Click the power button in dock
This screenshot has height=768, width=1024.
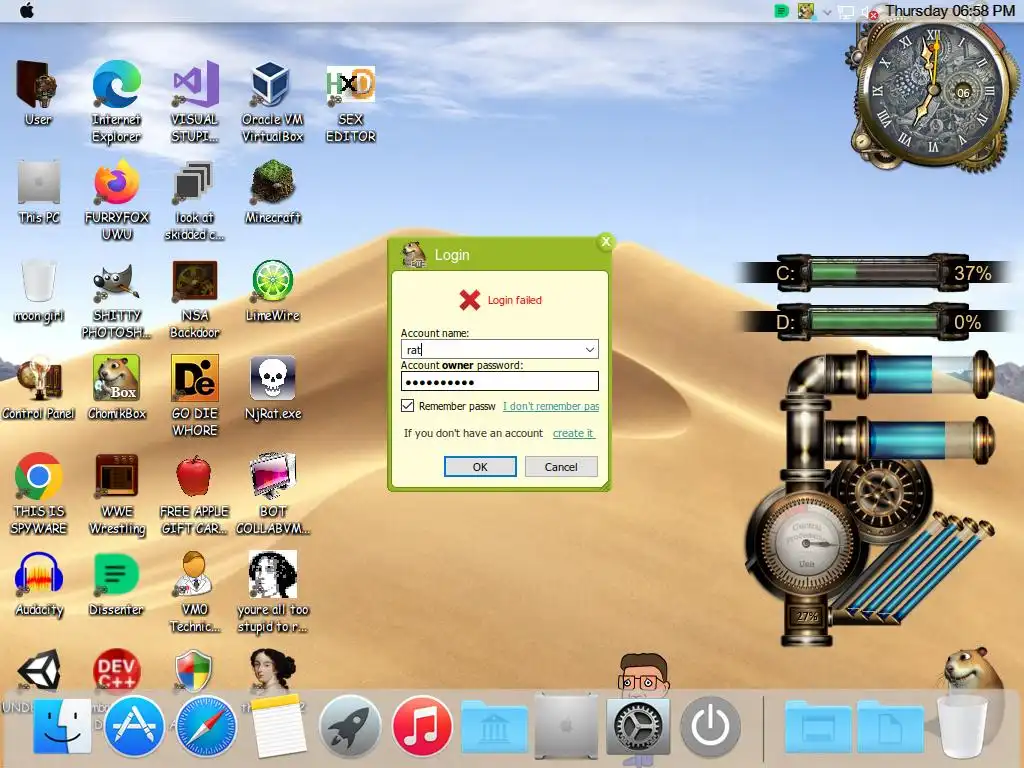[710, 726]
